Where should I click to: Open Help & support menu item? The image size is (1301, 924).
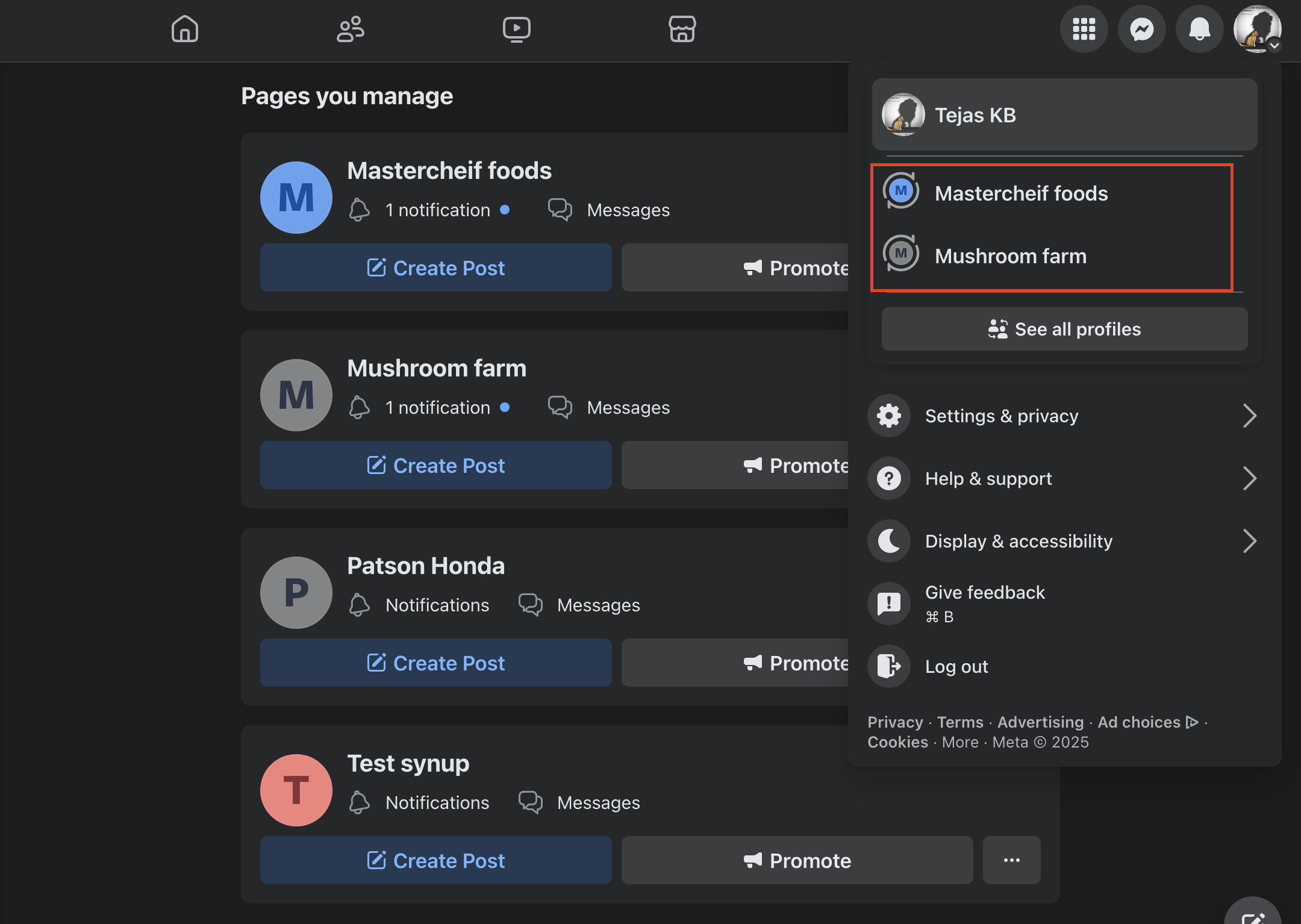pos(1064,478)
